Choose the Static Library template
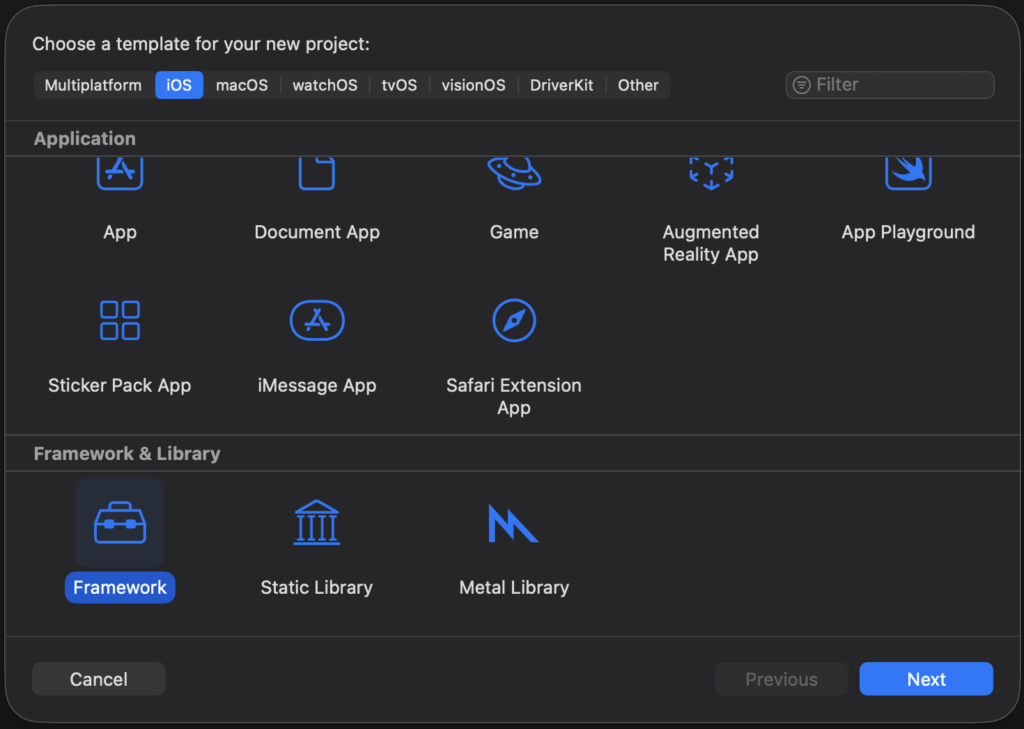 pyautogui.click(x=317, y=523)
